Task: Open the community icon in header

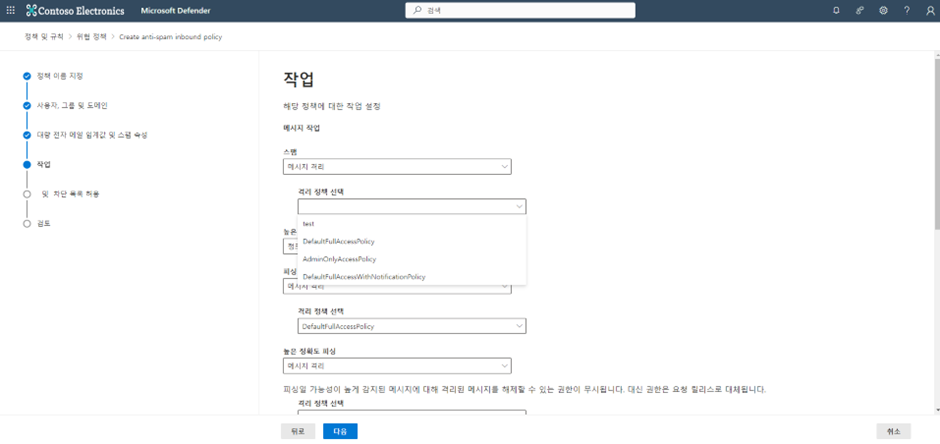Action: click(860, 11)
